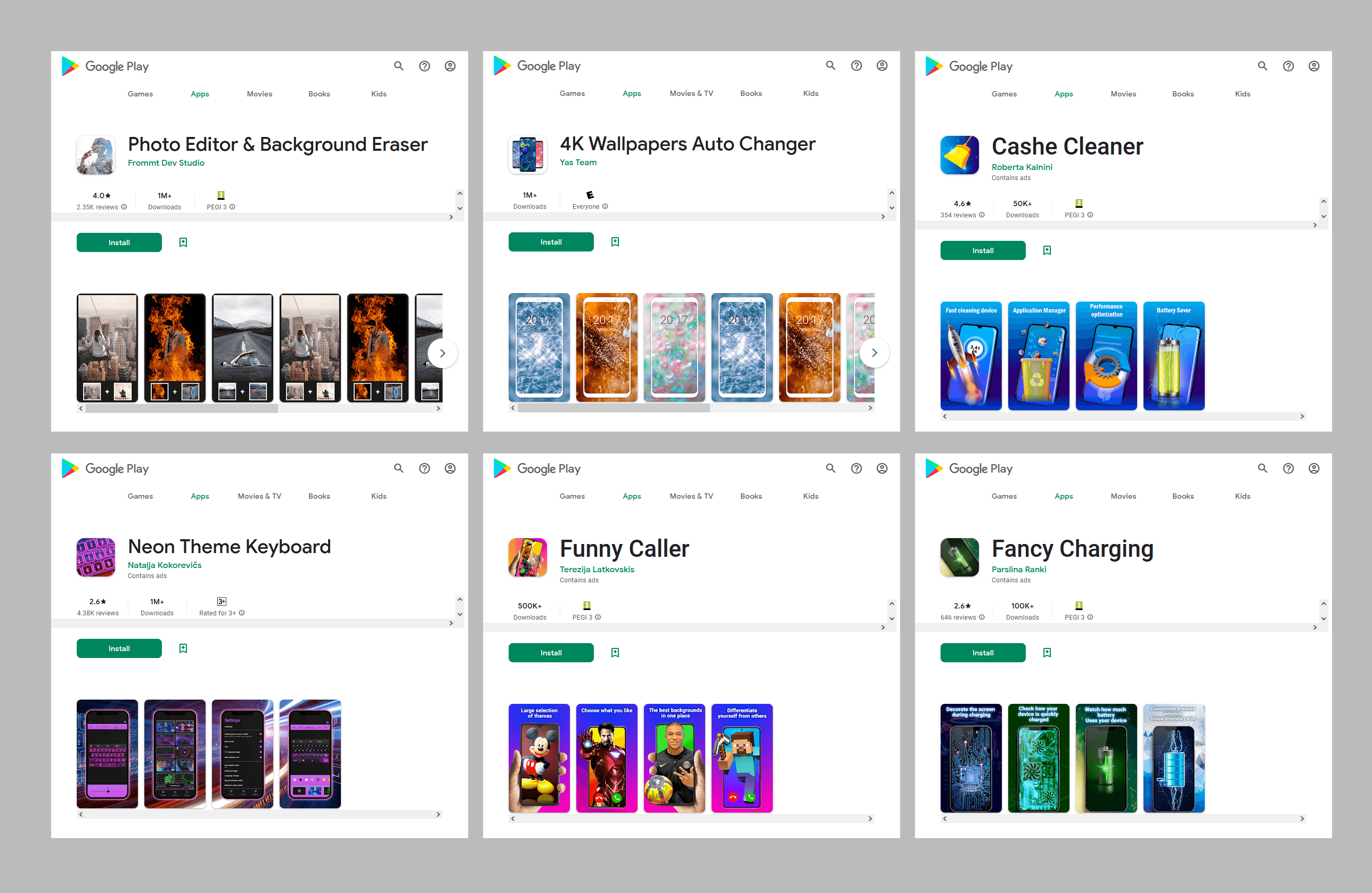Image resolution: width=1372 pixels, height=893 pixels.
Task: Advance 4K Wallpapers screenshot carousel chevron
Action: click(x=874, y=353)
